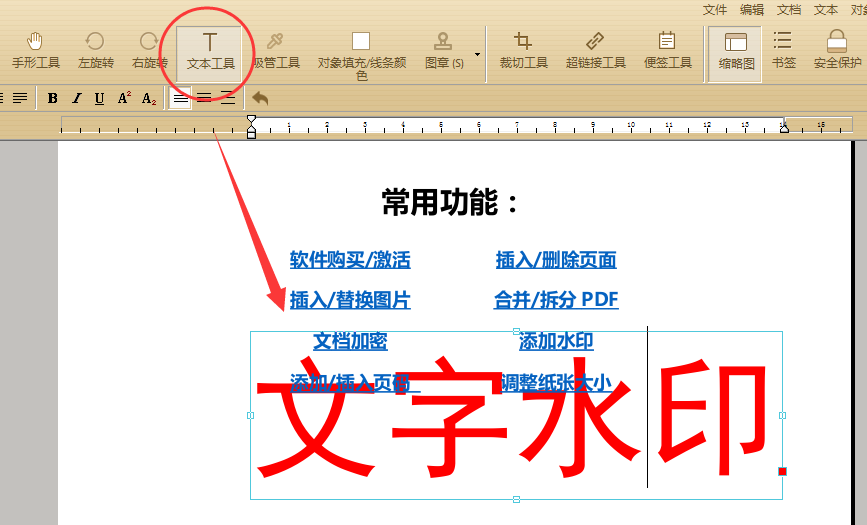The width and height of the screenshot is (867, 525).
Task: Open the 文本 menu
Action: click(x=826, y=10)
